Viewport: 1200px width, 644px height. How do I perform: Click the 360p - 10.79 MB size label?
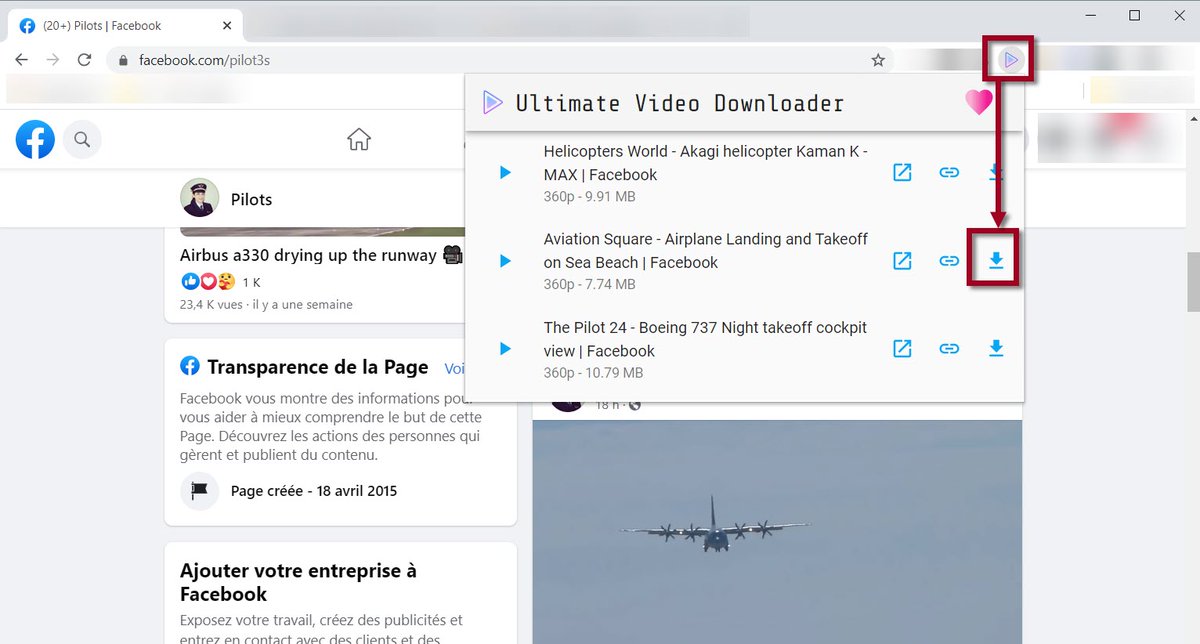tap(593, 373)
